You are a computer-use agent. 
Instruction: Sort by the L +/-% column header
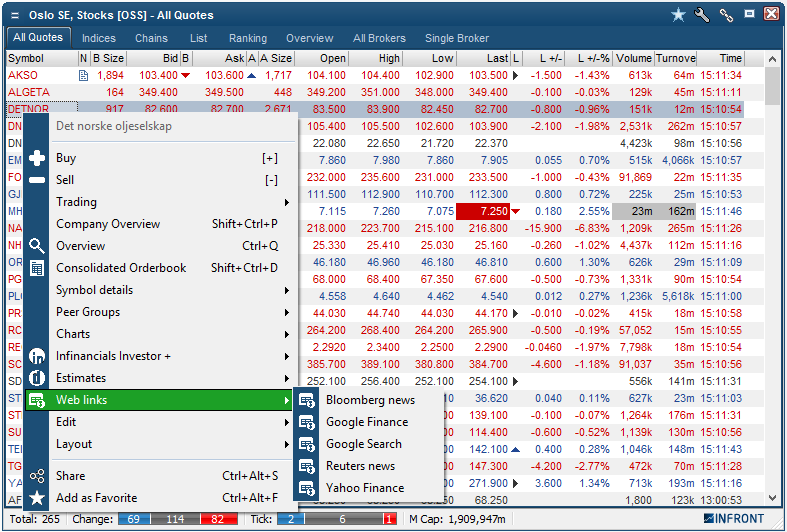pos(588,59)
